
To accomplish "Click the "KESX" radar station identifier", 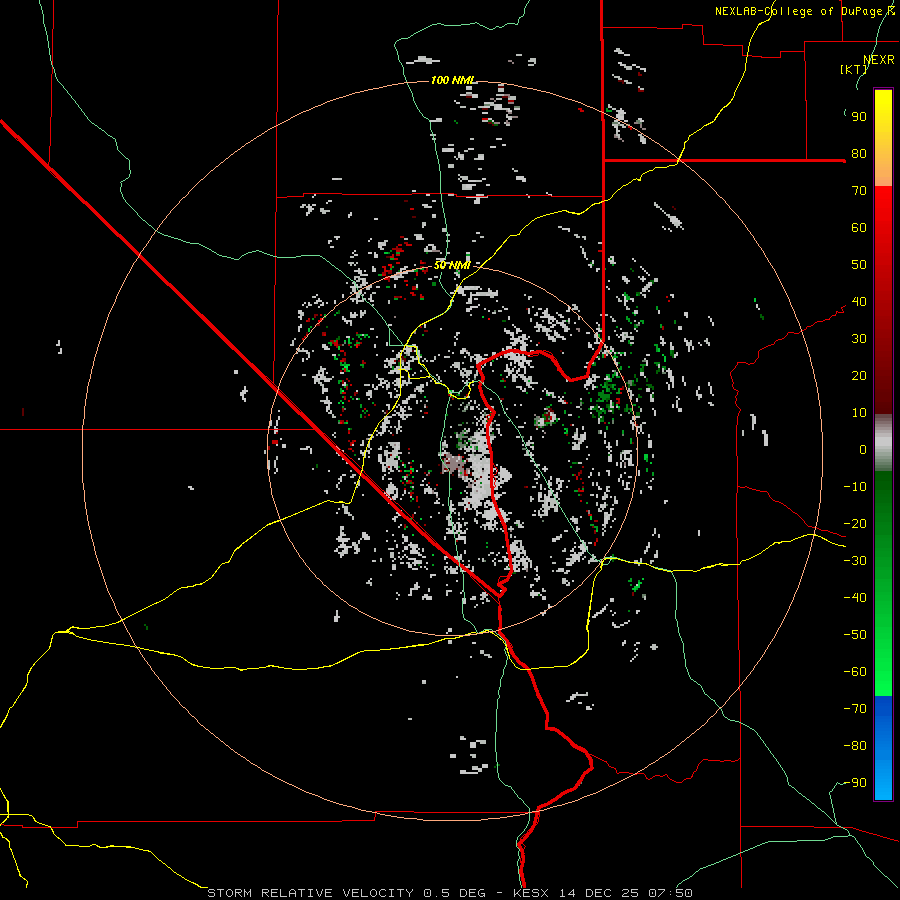I will point(530,893).
